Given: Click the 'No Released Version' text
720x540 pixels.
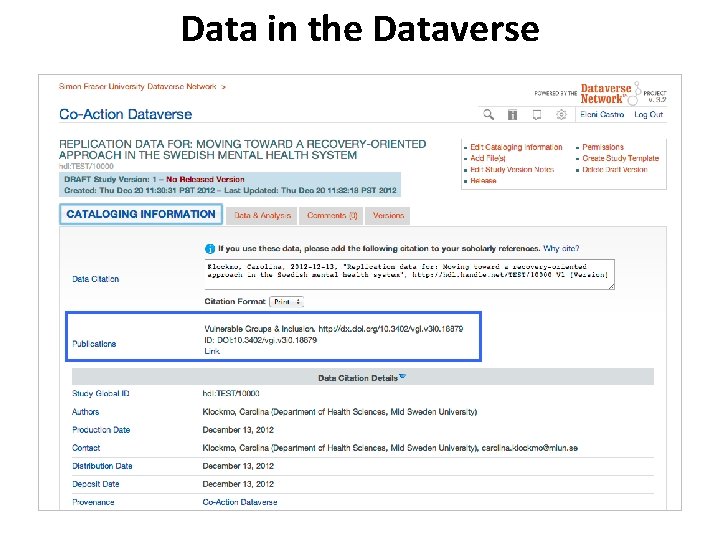Looking at the screenshot, I should tap(205, 180).
